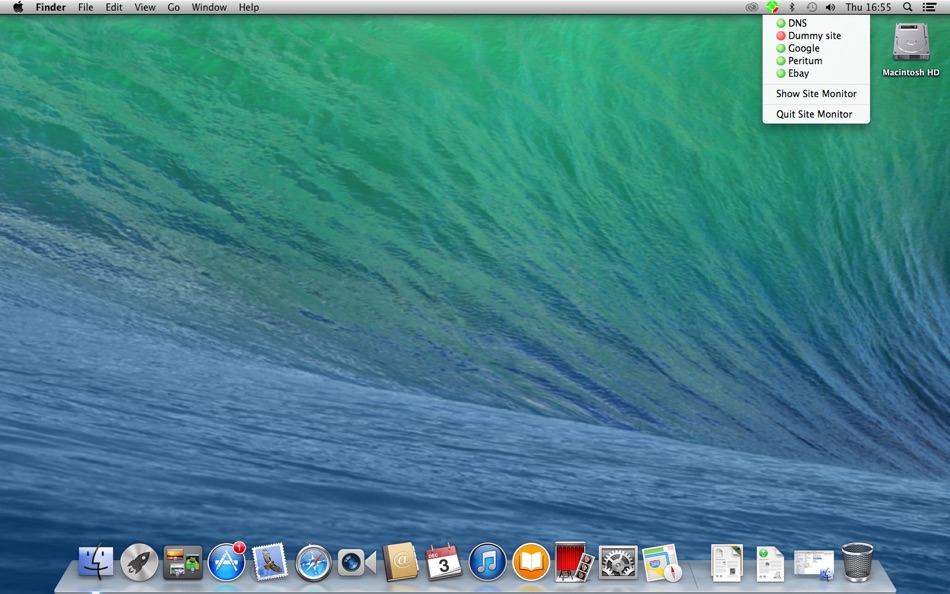Open Mission Control in the Dock
This screenshot has height=594, width=950.
coord(182,562)
